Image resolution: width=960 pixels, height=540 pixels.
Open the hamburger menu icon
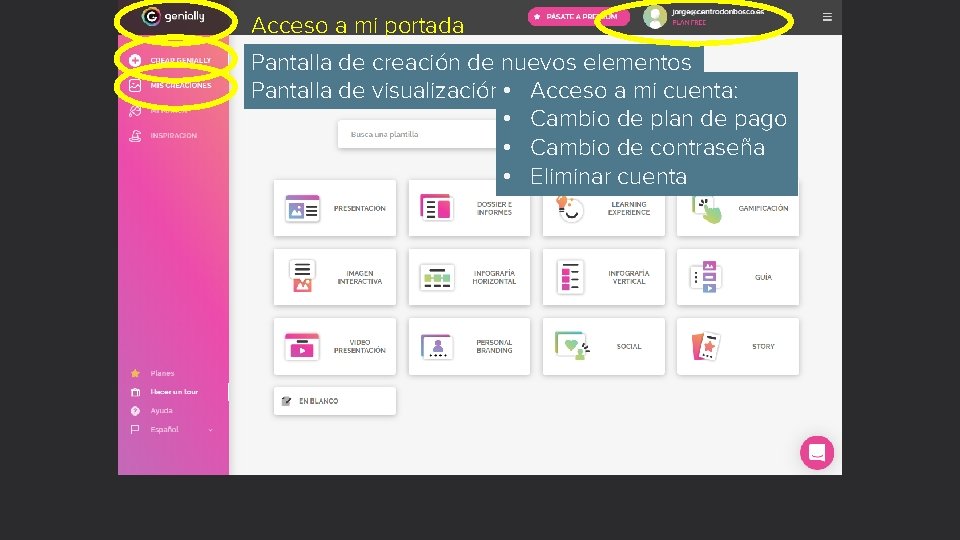click(x=827, y=17)
